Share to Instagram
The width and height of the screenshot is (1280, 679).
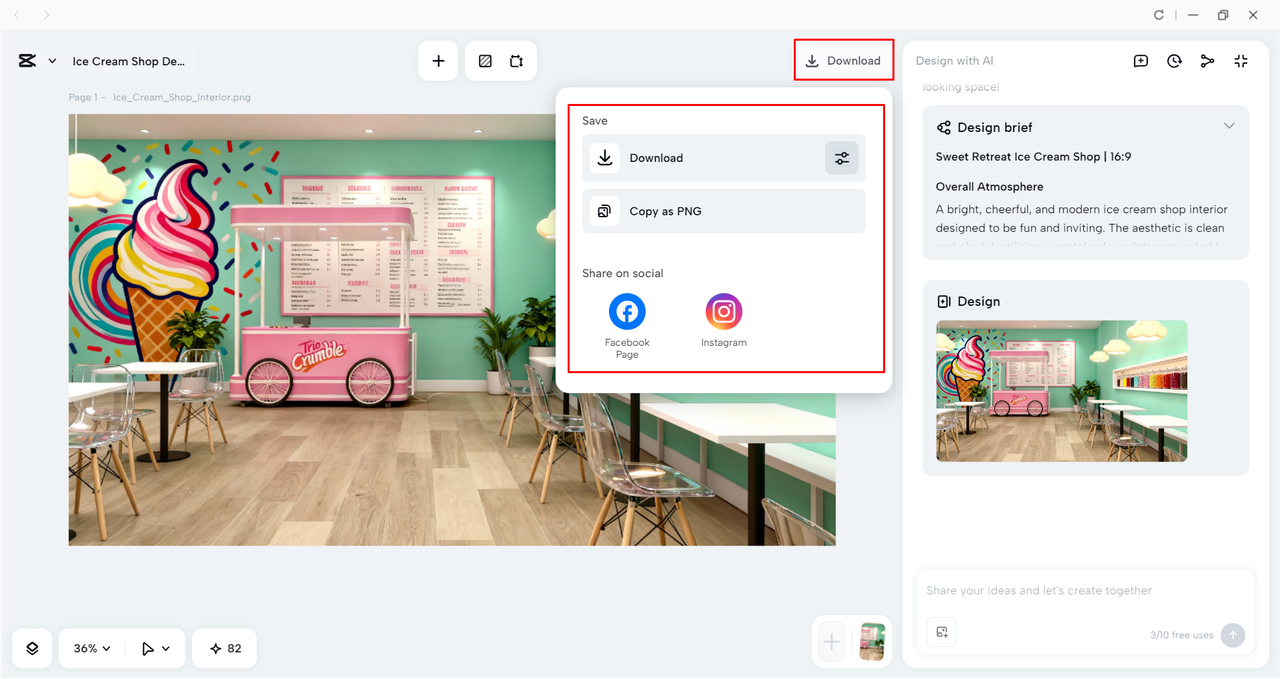pyautogui.click(x=724, y=321)
